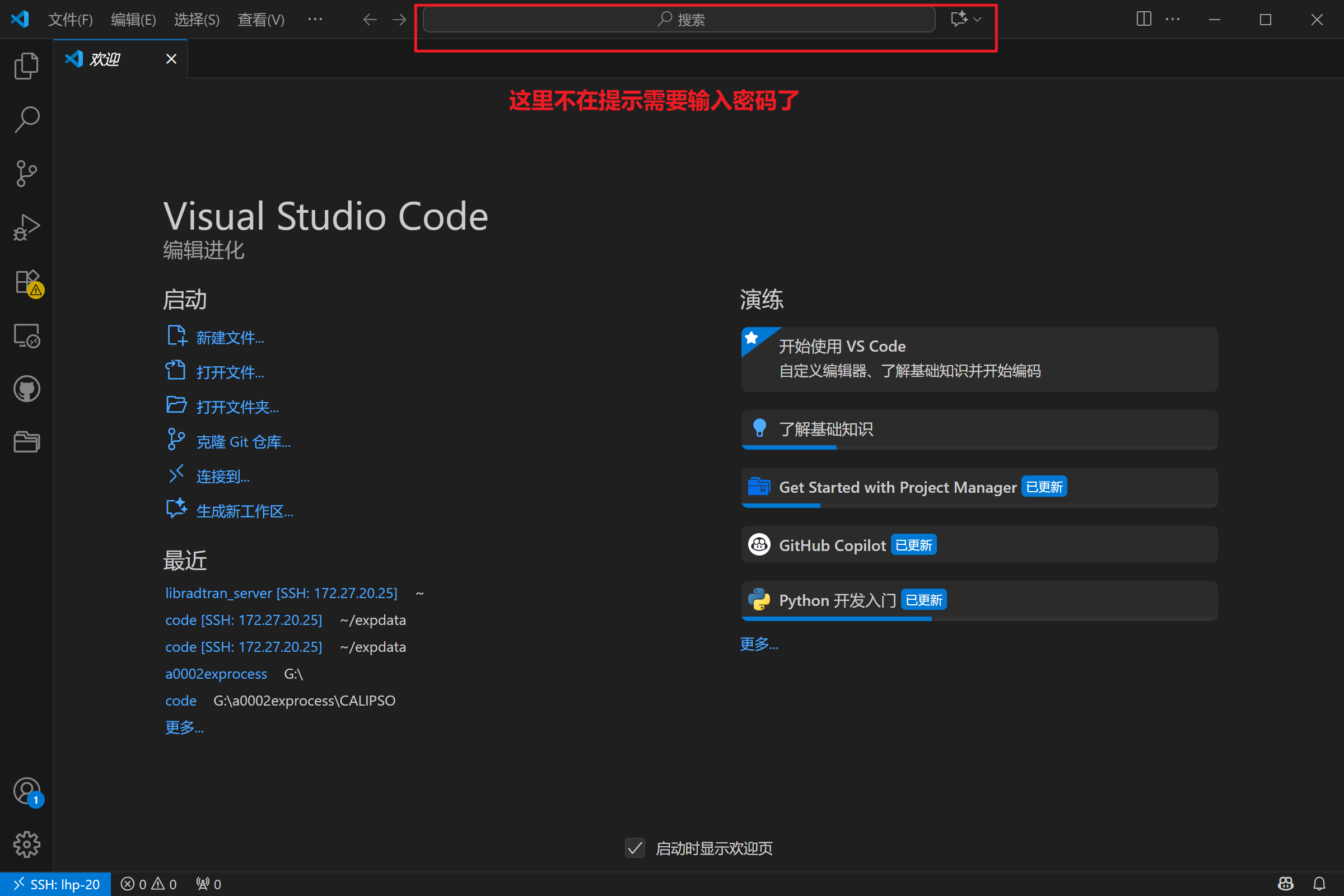Image resolution: width=1344 pixels, height=896 pixels.
Task: Open Python 开发入门 walkthrough
Action: tap(979, 600)
